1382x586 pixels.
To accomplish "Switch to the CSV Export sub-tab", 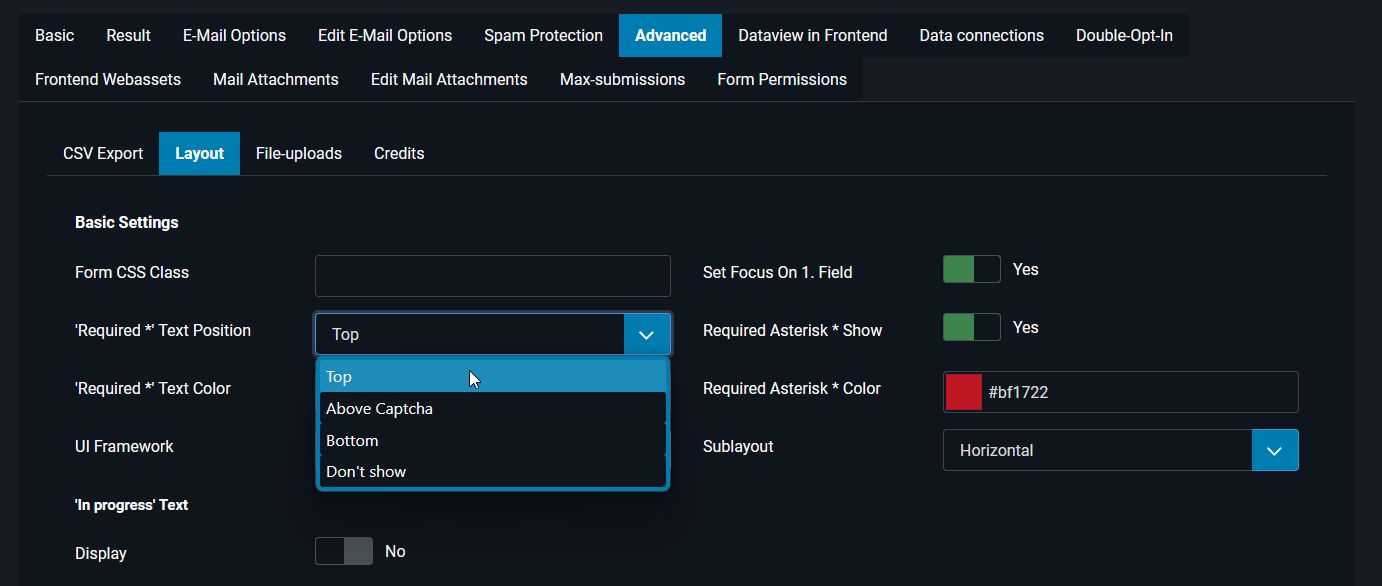I will click(x=102, y=153).
